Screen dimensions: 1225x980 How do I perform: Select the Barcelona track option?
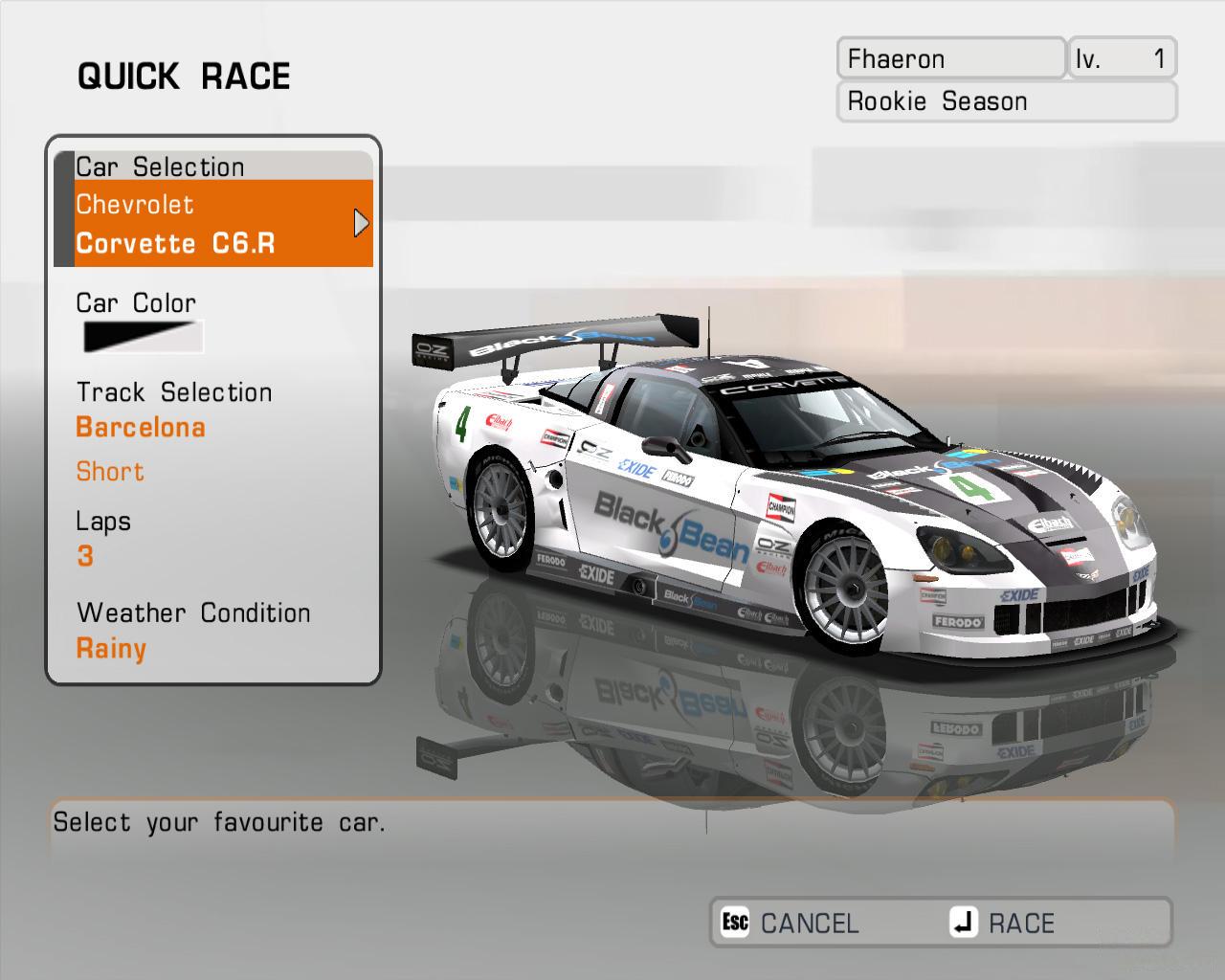141,427
